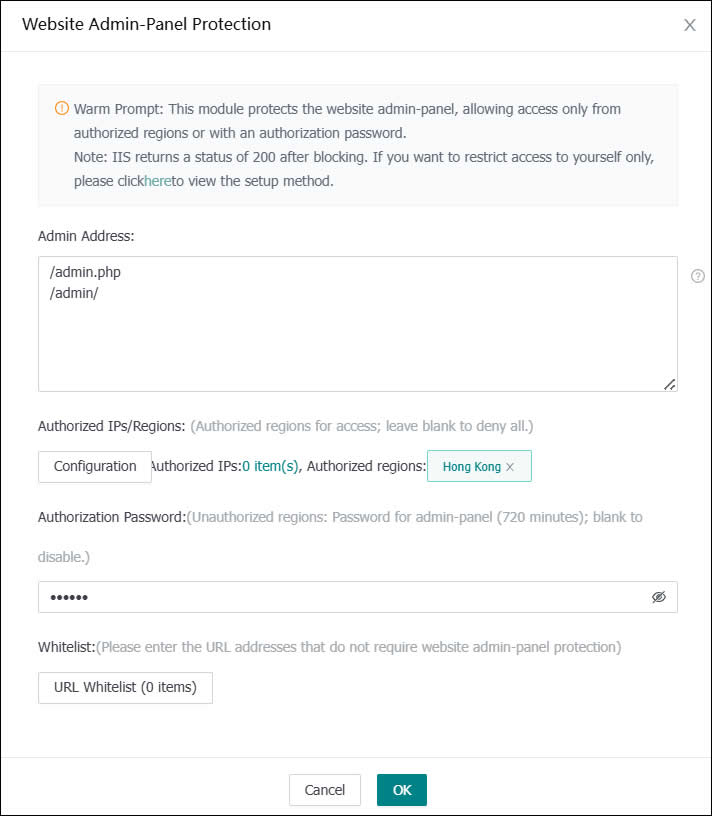Select the Hong Kong region tag

(472, 466)
